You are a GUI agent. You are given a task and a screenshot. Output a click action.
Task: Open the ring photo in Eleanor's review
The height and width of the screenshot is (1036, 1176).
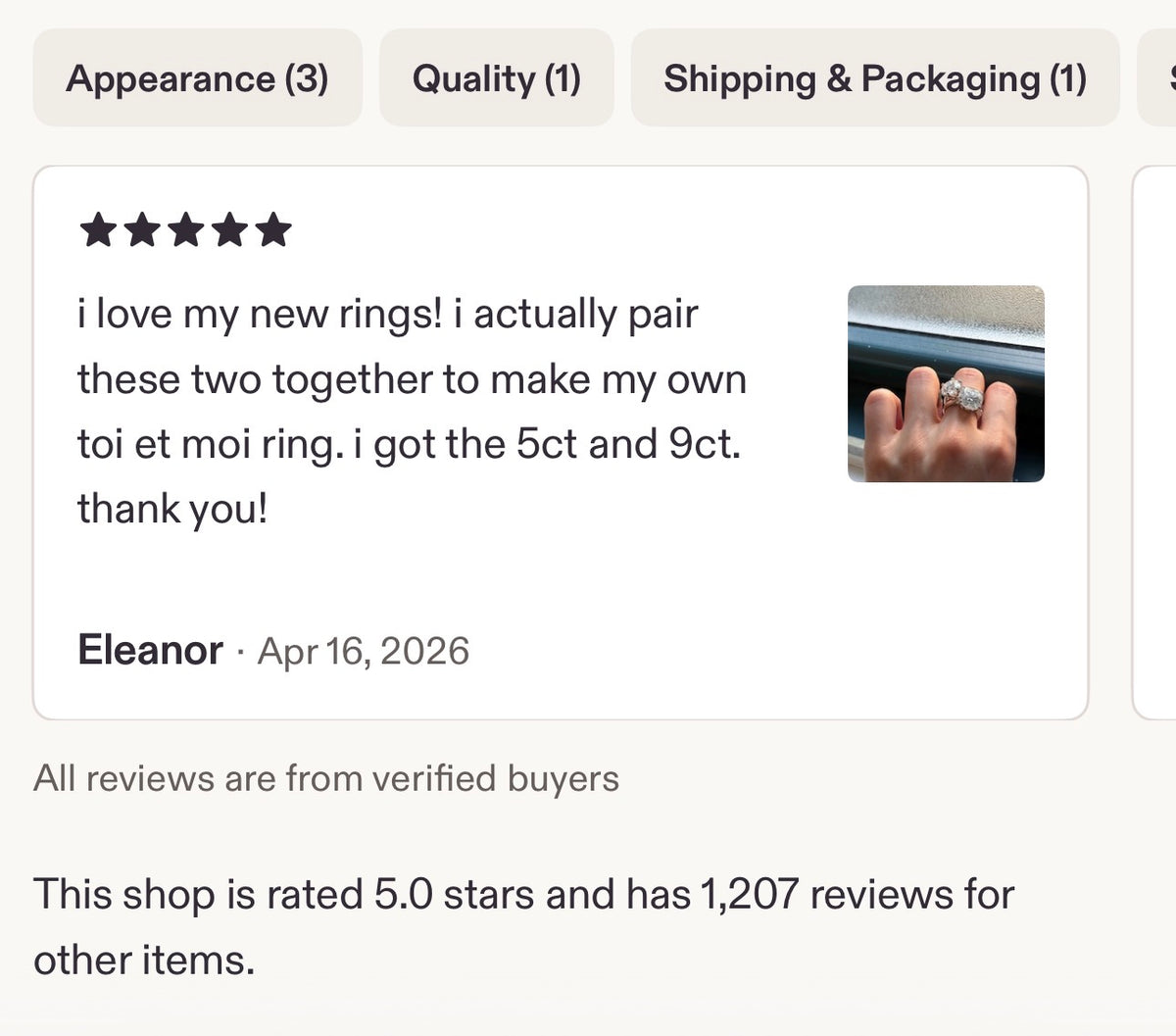(946, 383)
